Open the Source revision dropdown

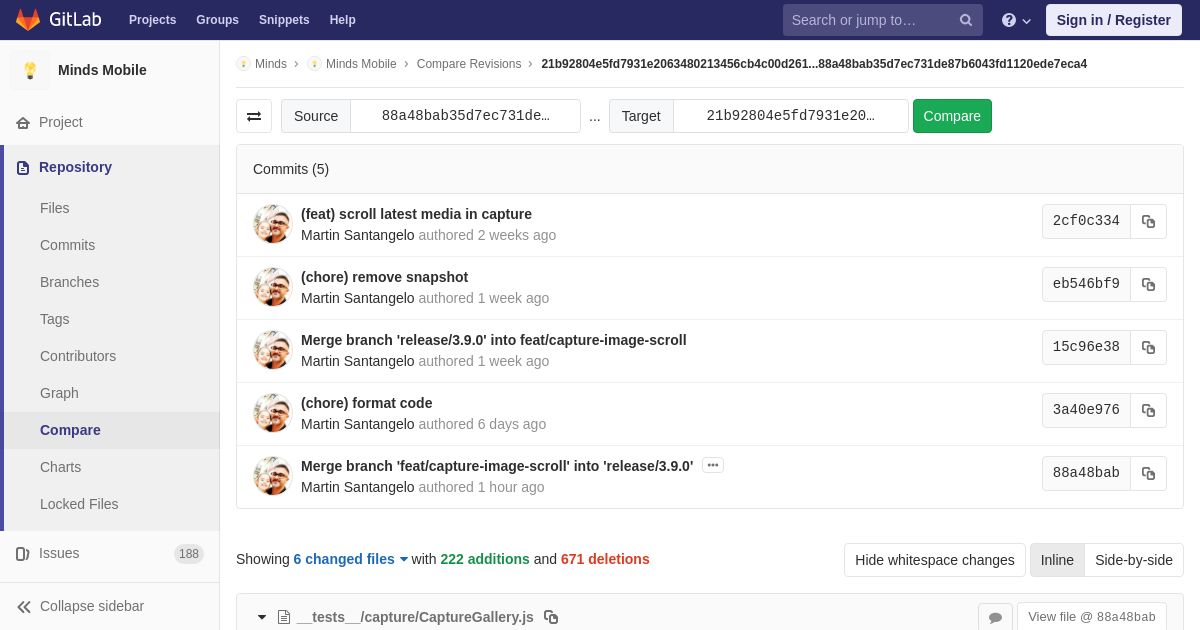click(465, 116)
